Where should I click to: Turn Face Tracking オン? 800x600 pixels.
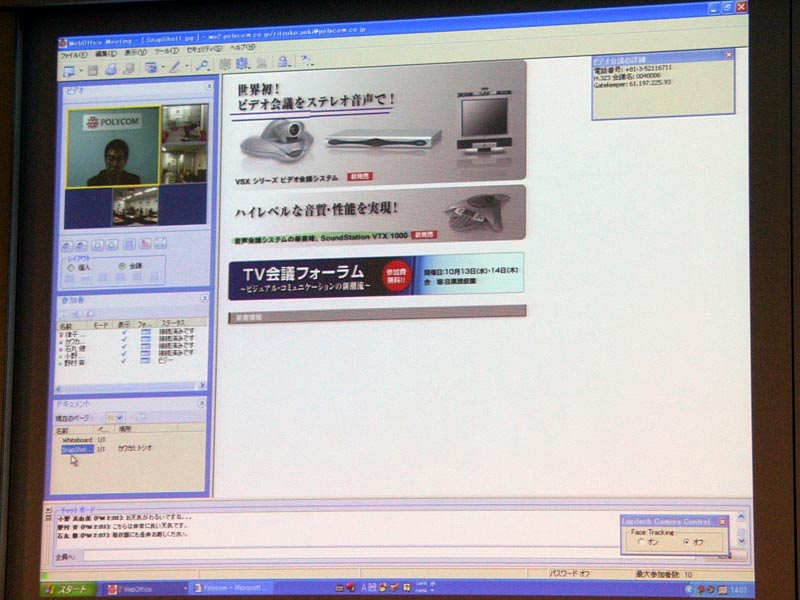(641, 542)
